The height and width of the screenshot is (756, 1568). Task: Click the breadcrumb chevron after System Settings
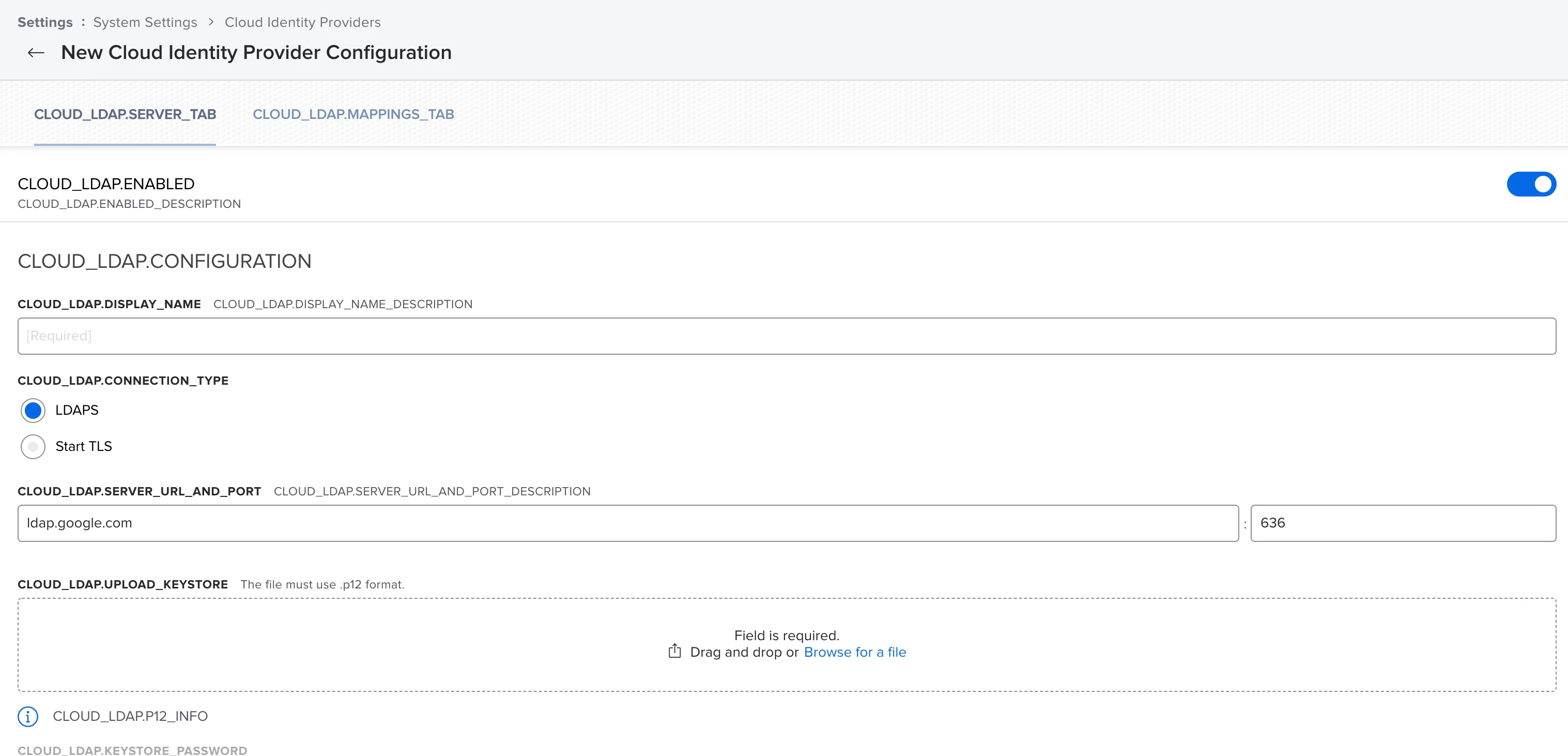(211, 23)
